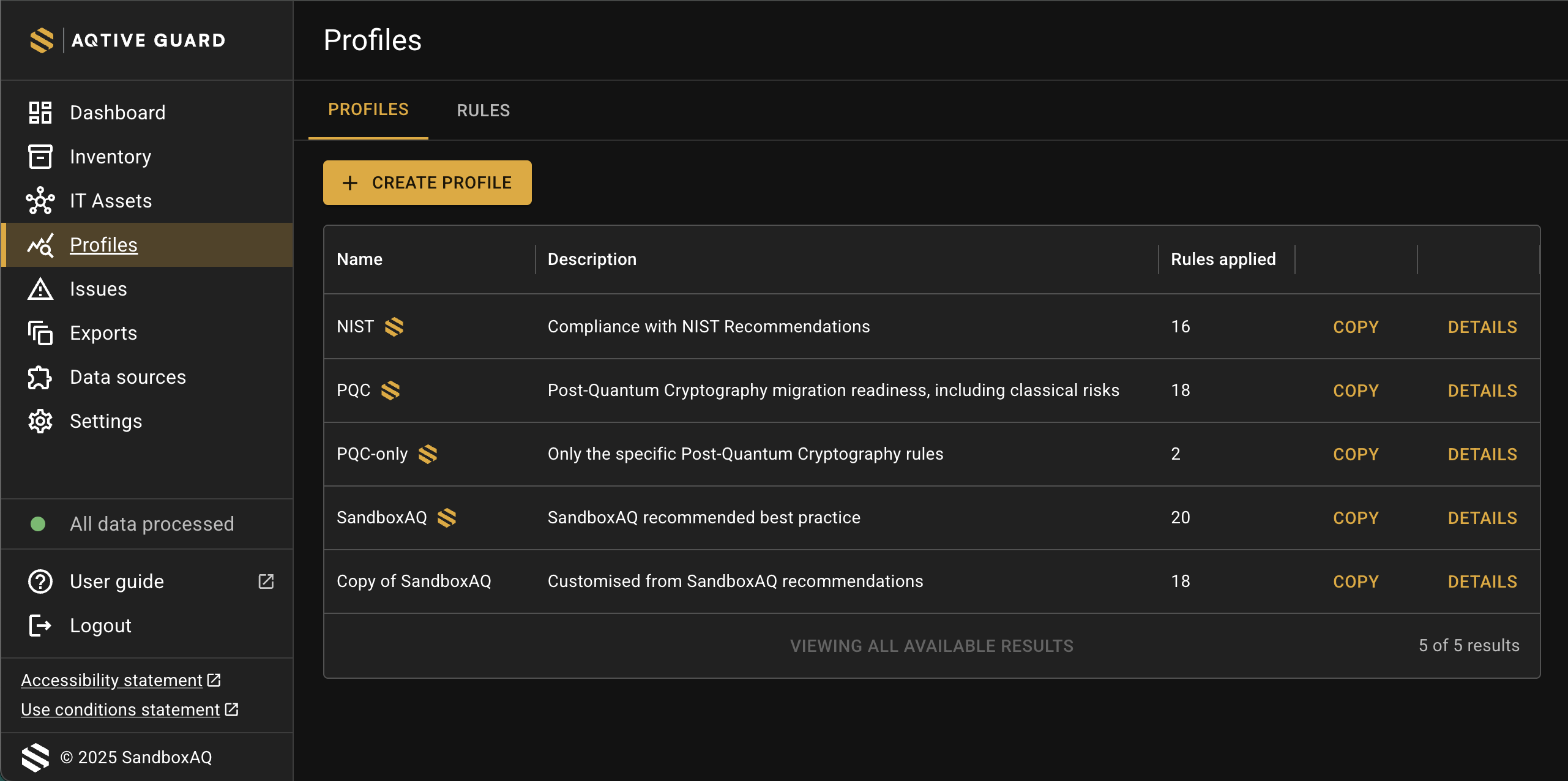Viewport: 1568px width, 781px height.
Task: Select the Issues warning triangle icon
Action: (40, 289)
